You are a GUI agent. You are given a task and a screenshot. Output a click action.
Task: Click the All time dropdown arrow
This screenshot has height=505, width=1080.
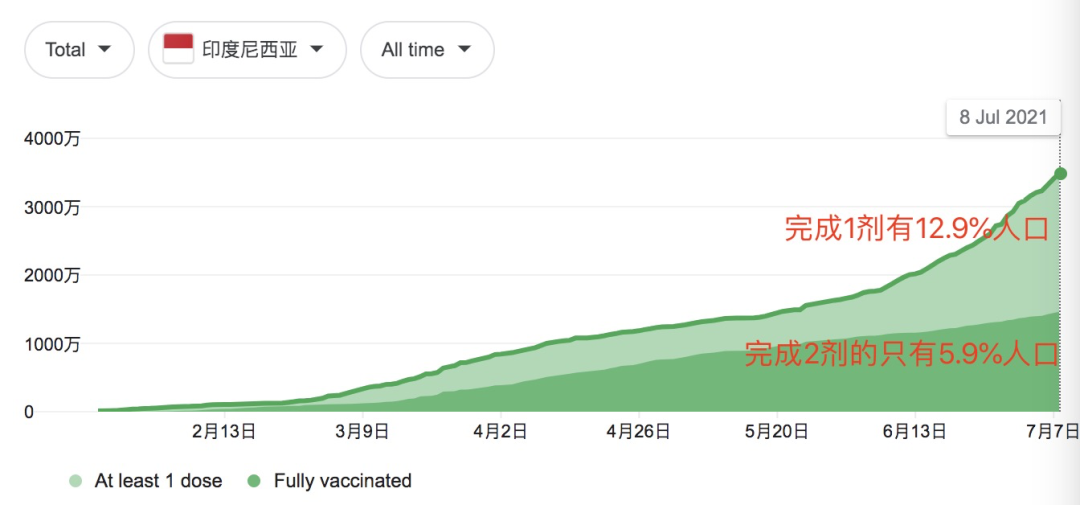[x=464, y=49]
